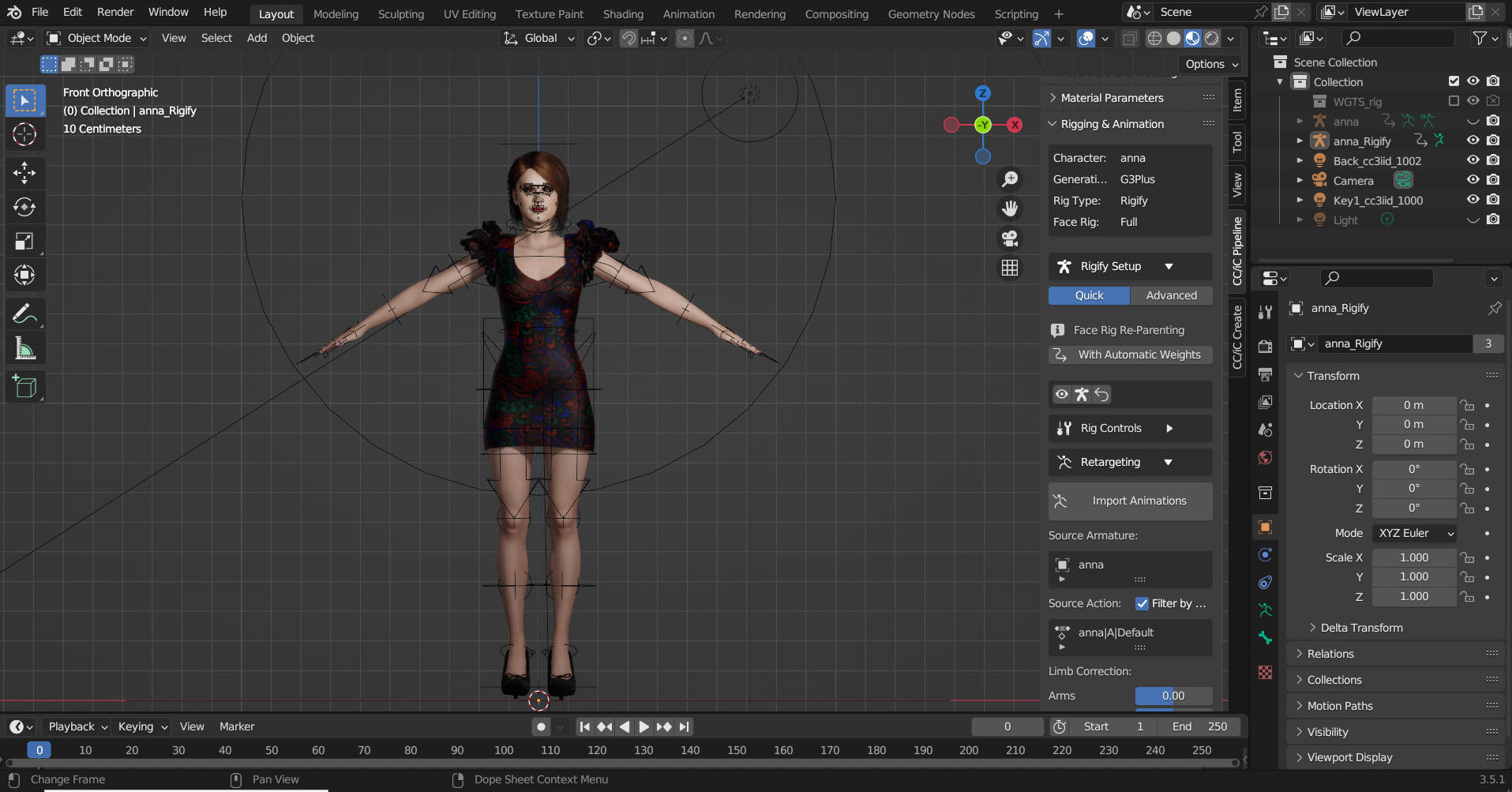The height and width of the screenshot is (792, 1512).
Task: Click the End frame field in timeline
Action: (1199, 726)
